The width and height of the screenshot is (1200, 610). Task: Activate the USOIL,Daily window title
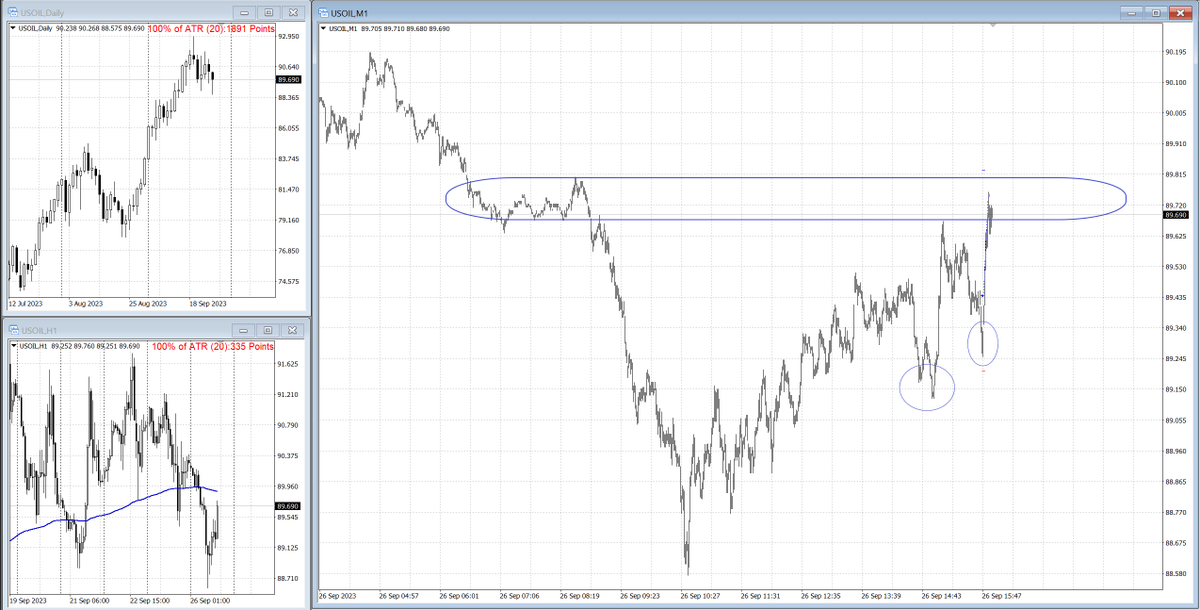pos(43,13)
